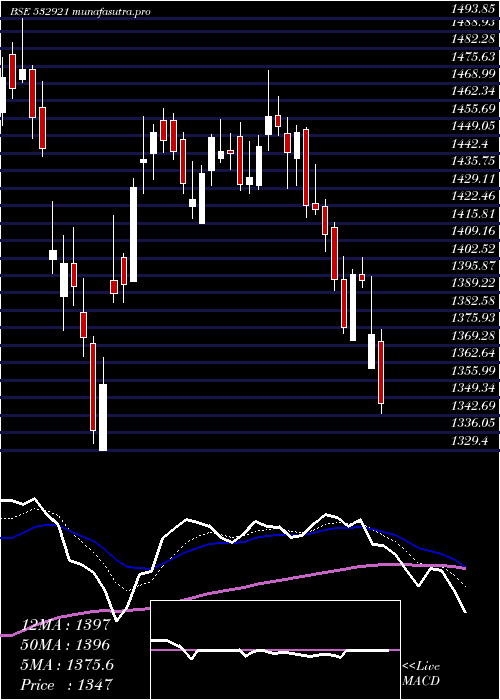Select the 1336.05 price axis label
Image resolution: width=500 pixels, height=700 pixels.
click(473, 423)
